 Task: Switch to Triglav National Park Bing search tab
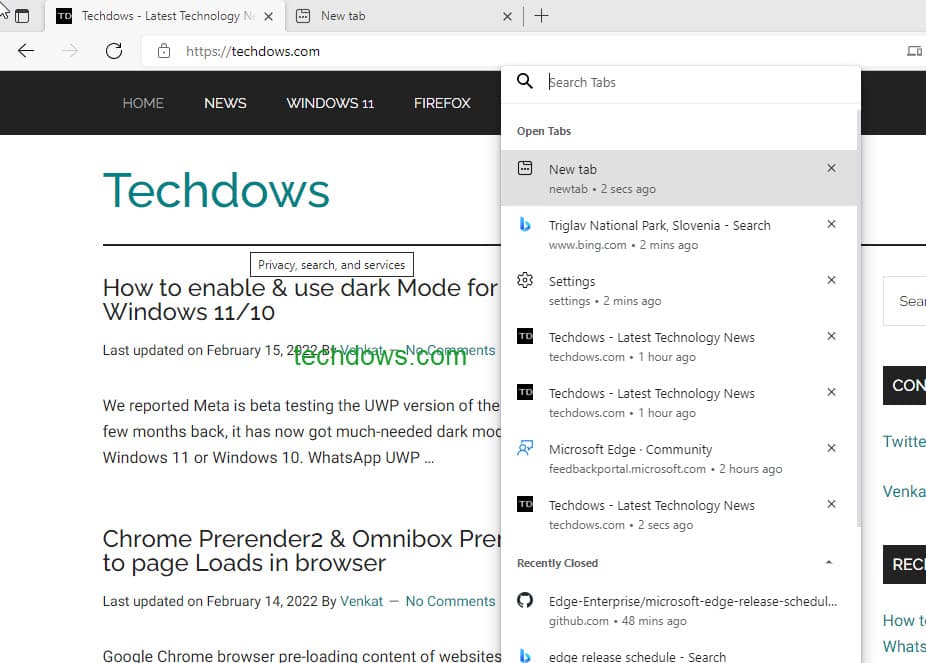[679, 234]
